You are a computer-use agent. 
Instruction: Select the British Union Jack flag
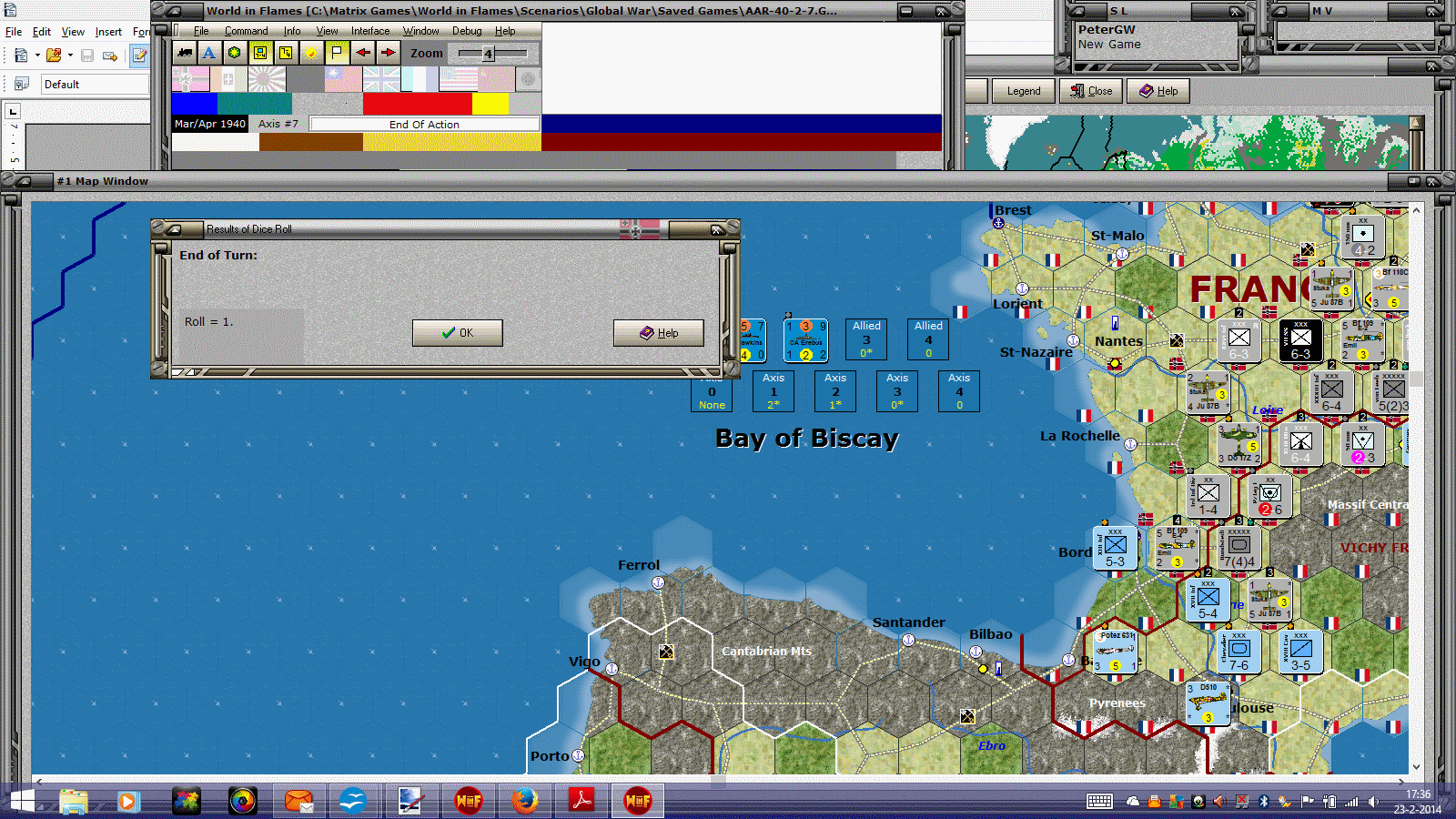(381, 79)
